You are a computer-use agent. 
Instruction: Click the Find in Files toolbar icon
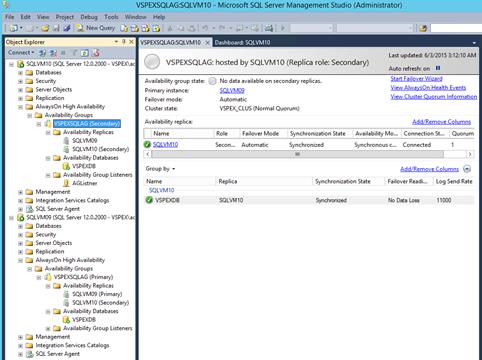point(423,28)
